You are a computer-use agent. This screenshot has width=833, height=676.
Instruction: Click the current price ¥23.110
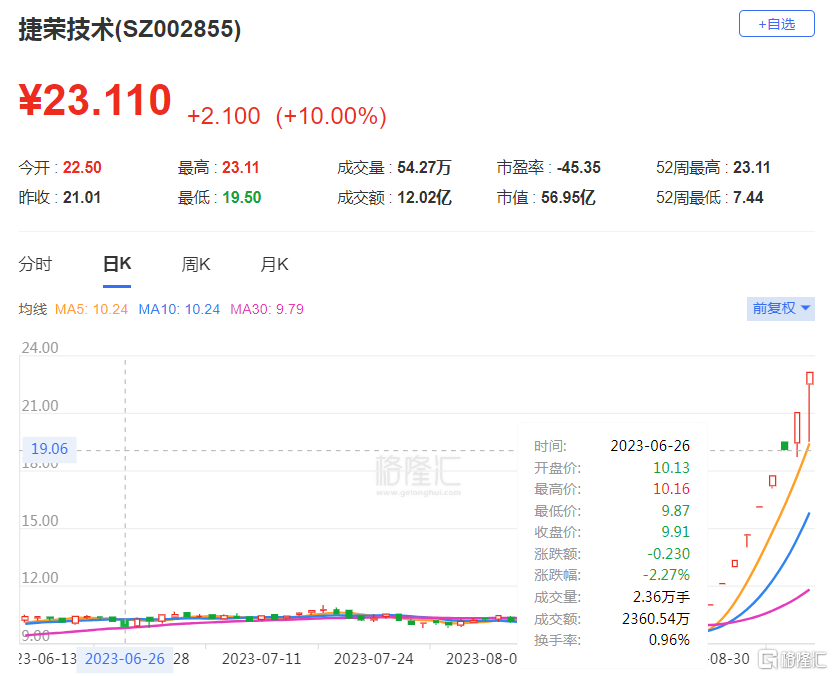(x=95, y=100)
